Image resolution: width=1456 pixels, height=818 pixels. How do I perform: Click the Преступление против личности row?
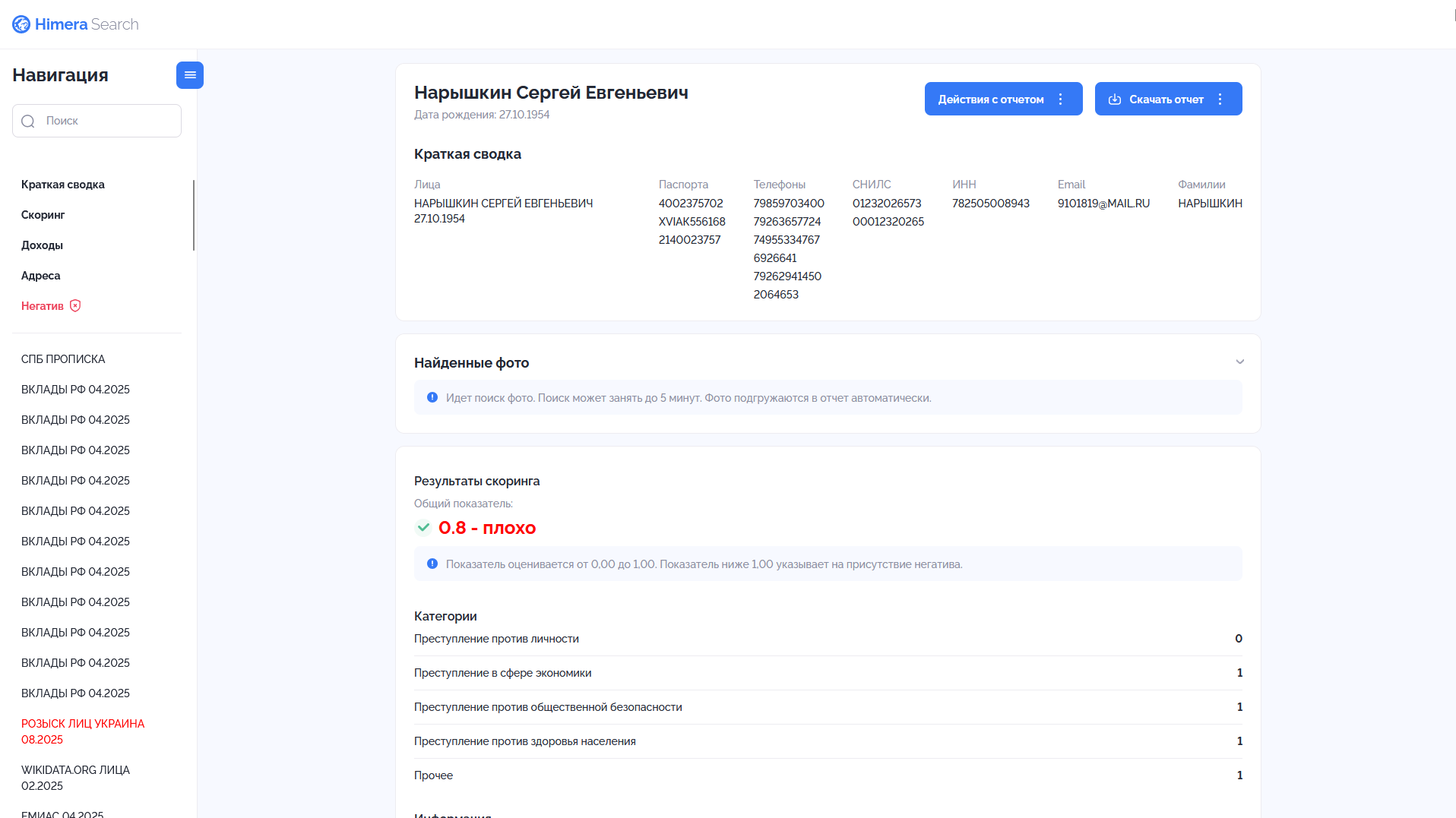pyautogui.click(x=828, y=639)
